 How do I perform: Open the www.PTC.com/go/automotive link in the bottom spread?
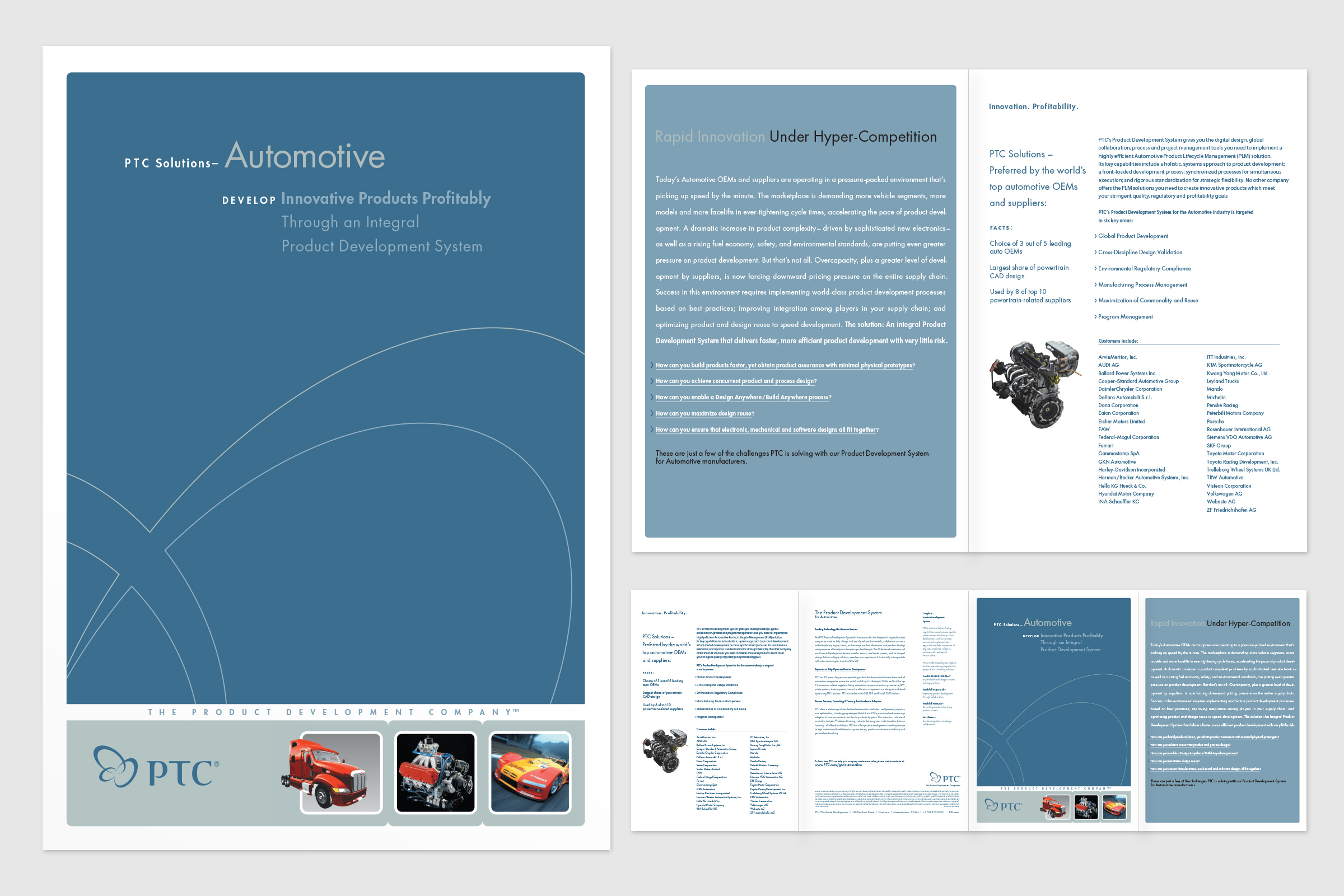[838, 764]
